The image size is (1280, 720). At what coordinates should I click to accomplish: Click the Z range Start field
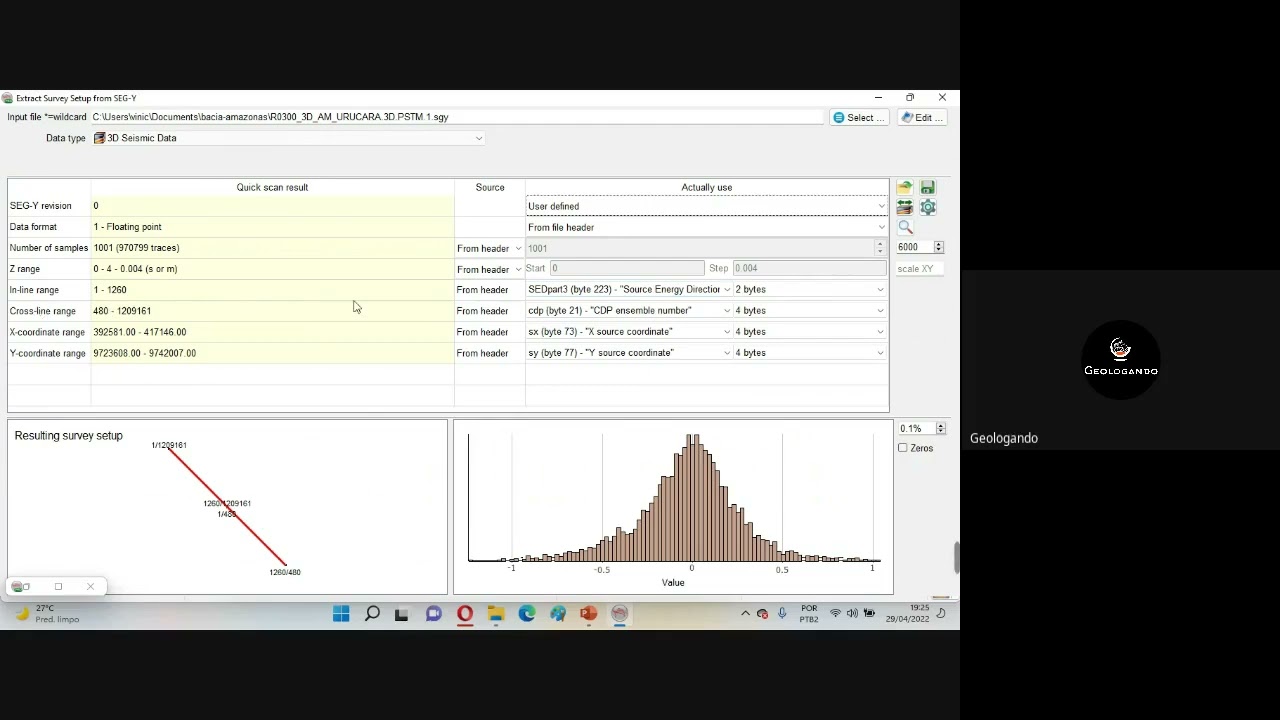(x=627, y=268)
